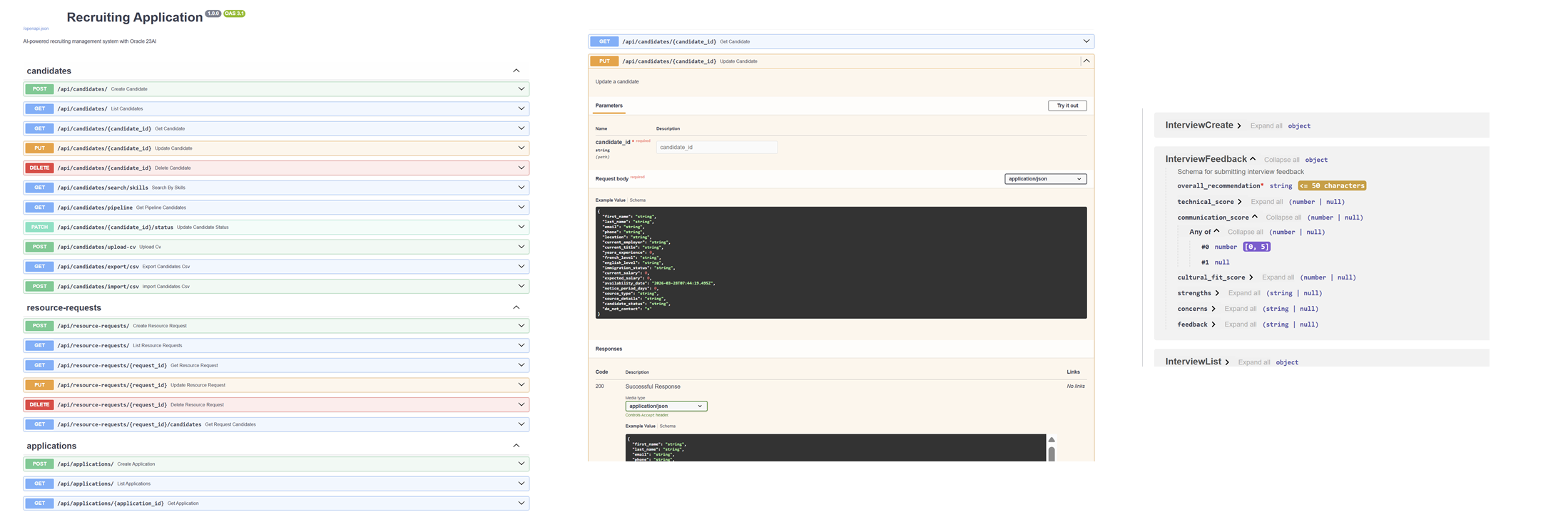This screenshot has height=532, width=1568.
Task: Open the /api/candidates/search/skills endpoint path
Action: 103,188
